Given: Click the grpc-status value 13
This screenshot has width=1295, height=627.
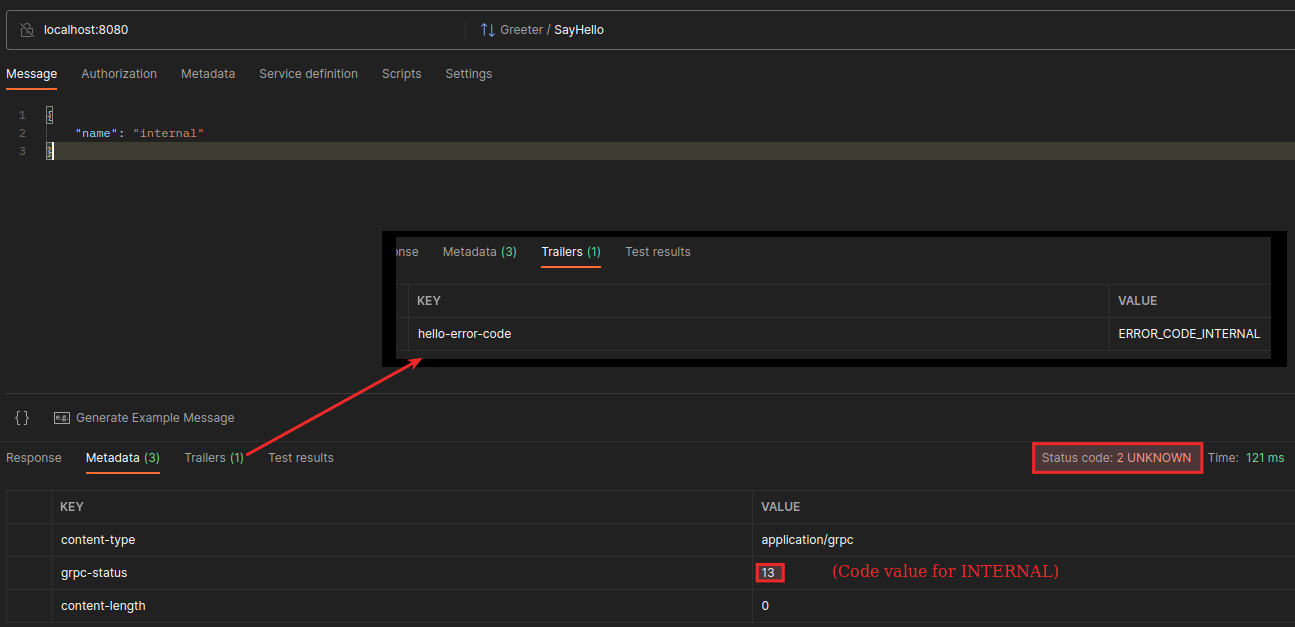Looking at the screenshot, I should pos(769,573).
